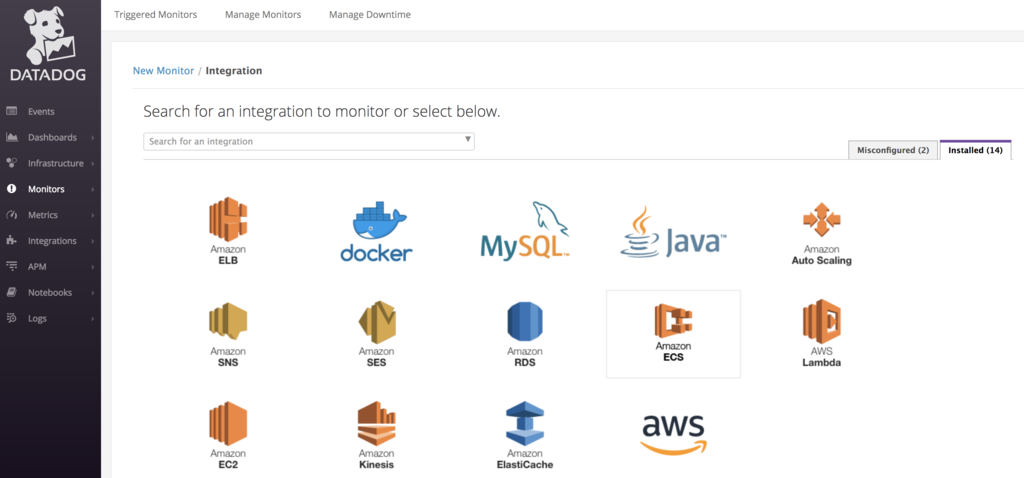Choose the AWS Lambda integration
This screenshot has width=1024, height=478.
coord(822,334)
